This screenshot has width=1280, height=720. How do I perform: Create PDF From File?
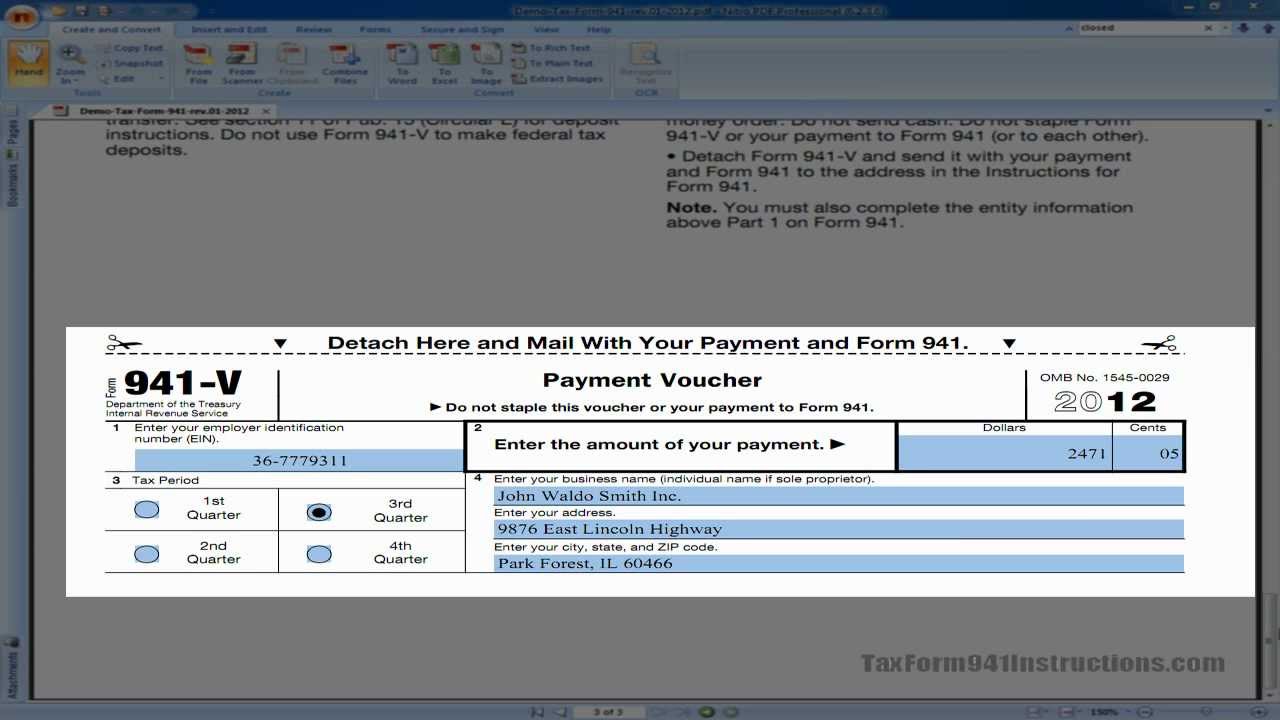point(198,63)
